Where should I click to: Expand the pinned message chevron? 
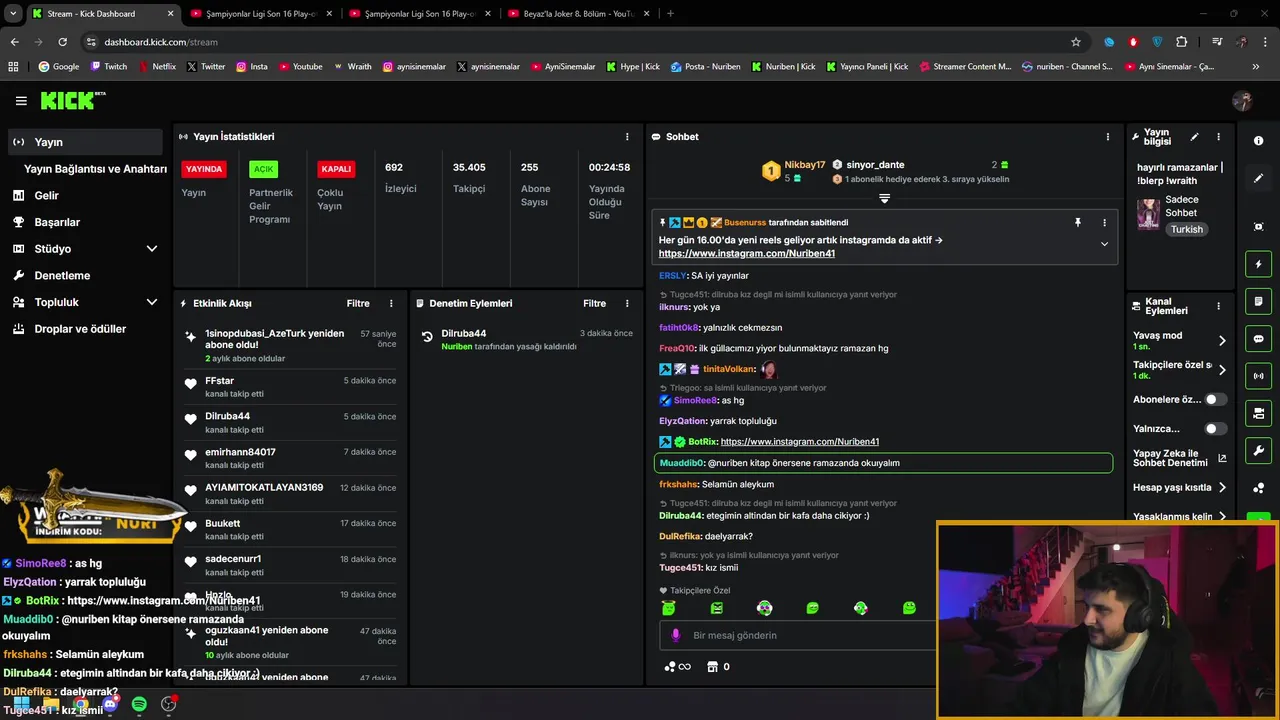[x=1104, y=244]
